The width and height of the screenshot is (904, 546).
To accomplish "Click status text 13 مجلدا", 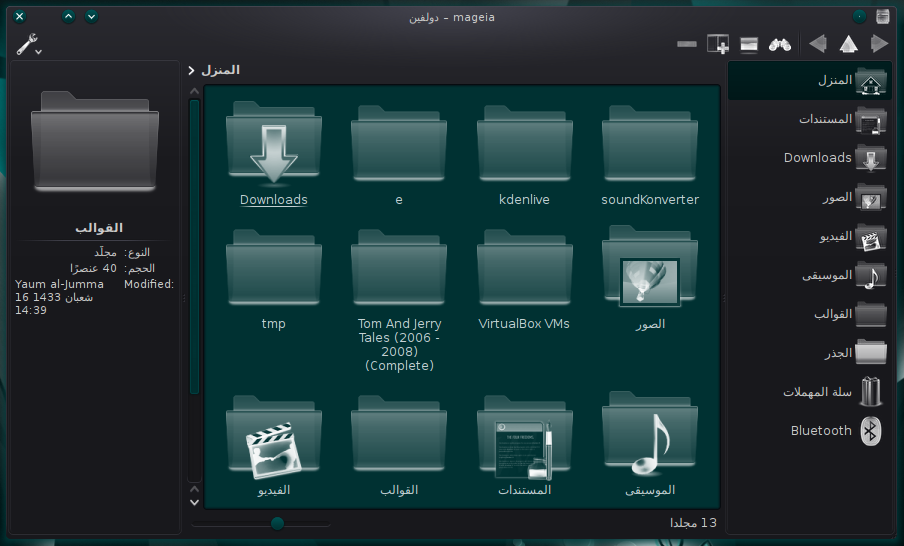I will 693,523.
